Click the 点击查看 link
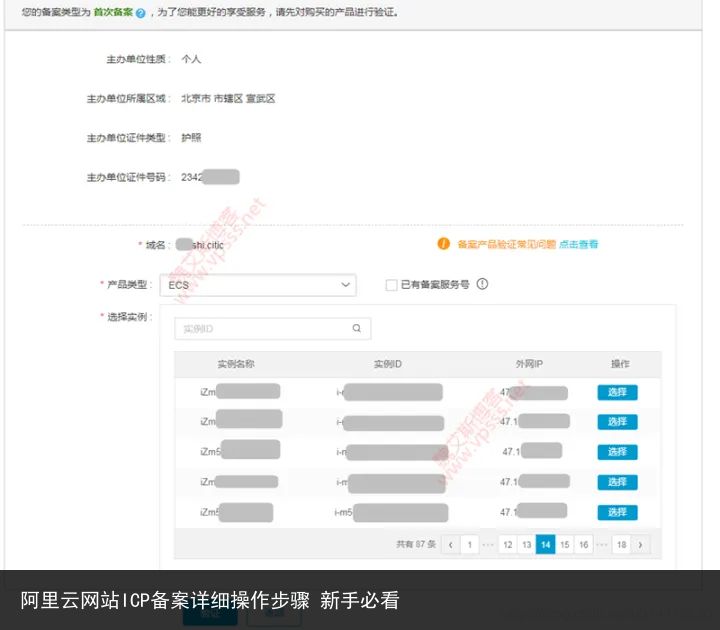Viewport: 720px width, 630px height. click(x=579, y=244)
